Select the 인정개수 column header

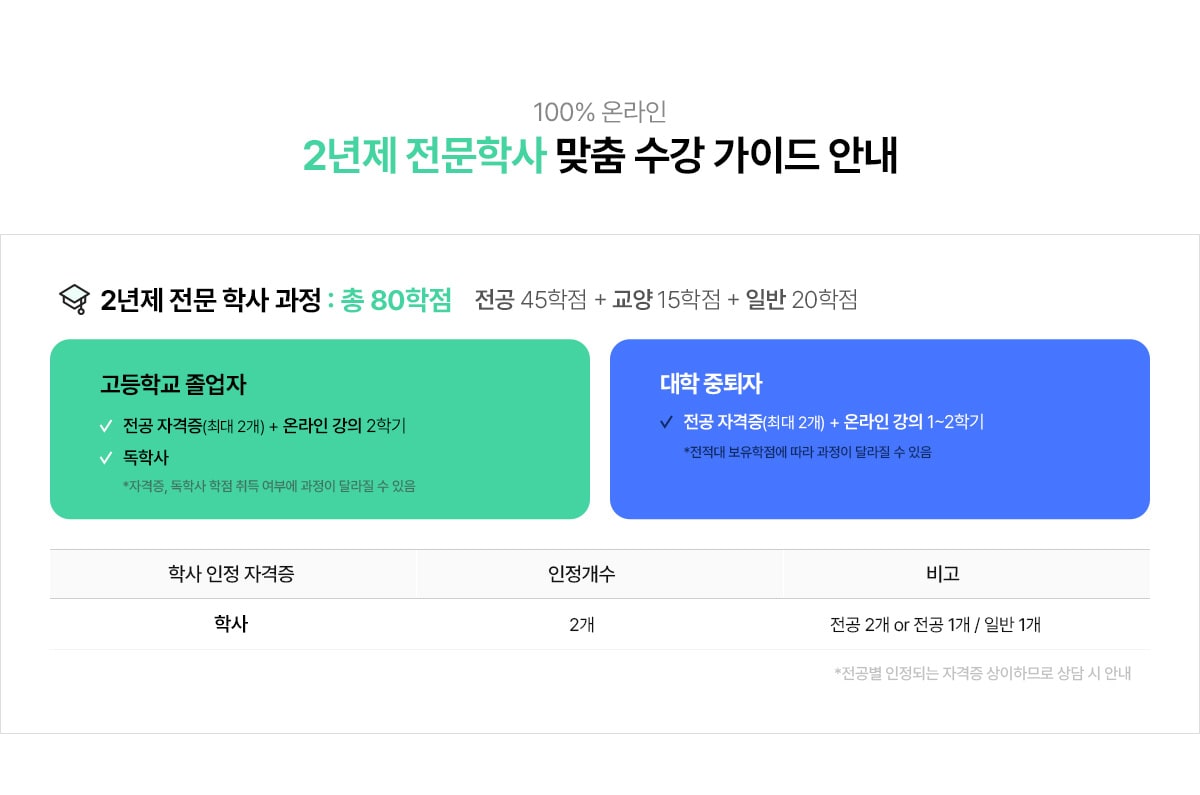pyautogui.click(x=581, y=574)
